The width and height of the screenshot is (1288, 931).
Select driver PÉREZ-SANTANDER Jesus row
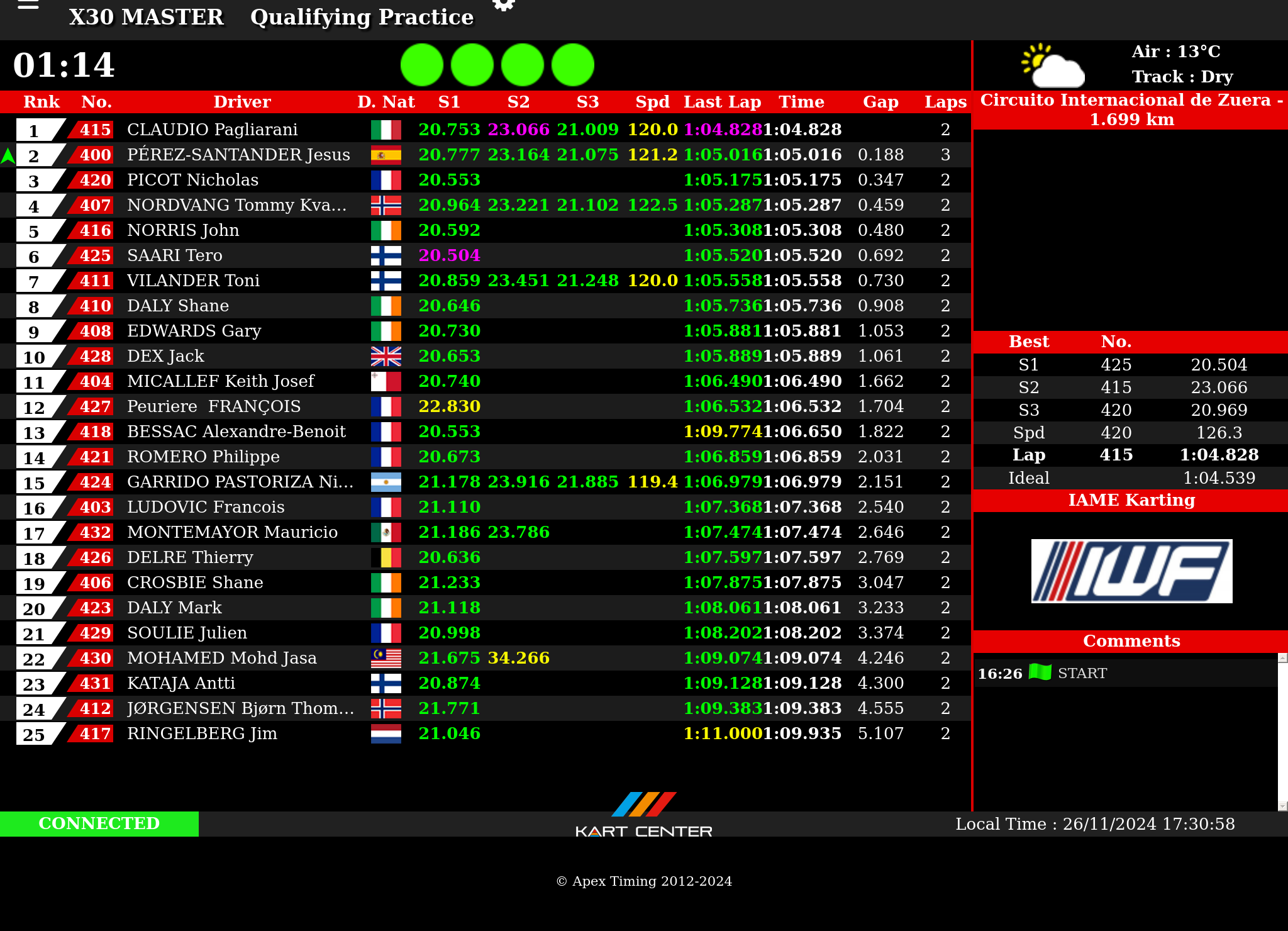(x=238, y=155)
